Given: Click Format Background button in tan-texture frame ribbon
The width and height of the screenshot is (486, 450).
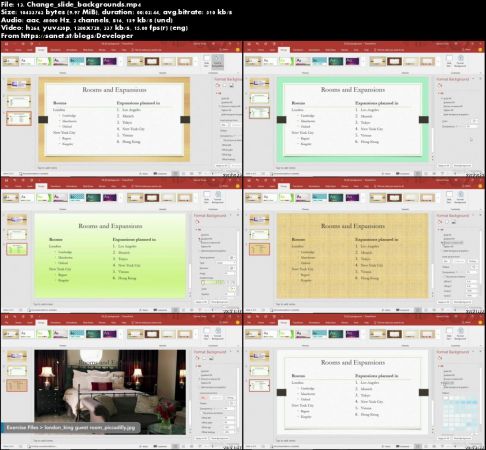Looking at the screenshot, I should 460,198.
